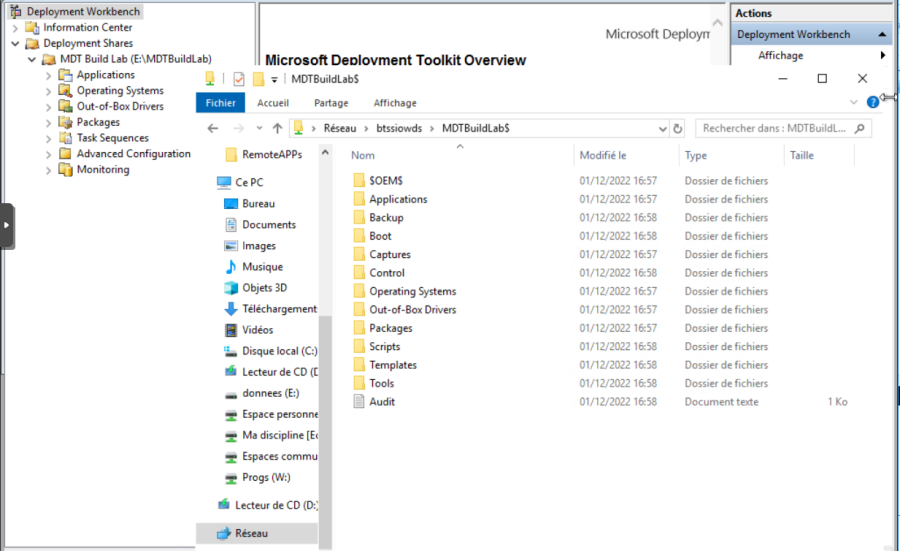900x551 pixels.
Task: Open the Affichage ribbon tab in Explorer
Action: click(x=395, y=103)
